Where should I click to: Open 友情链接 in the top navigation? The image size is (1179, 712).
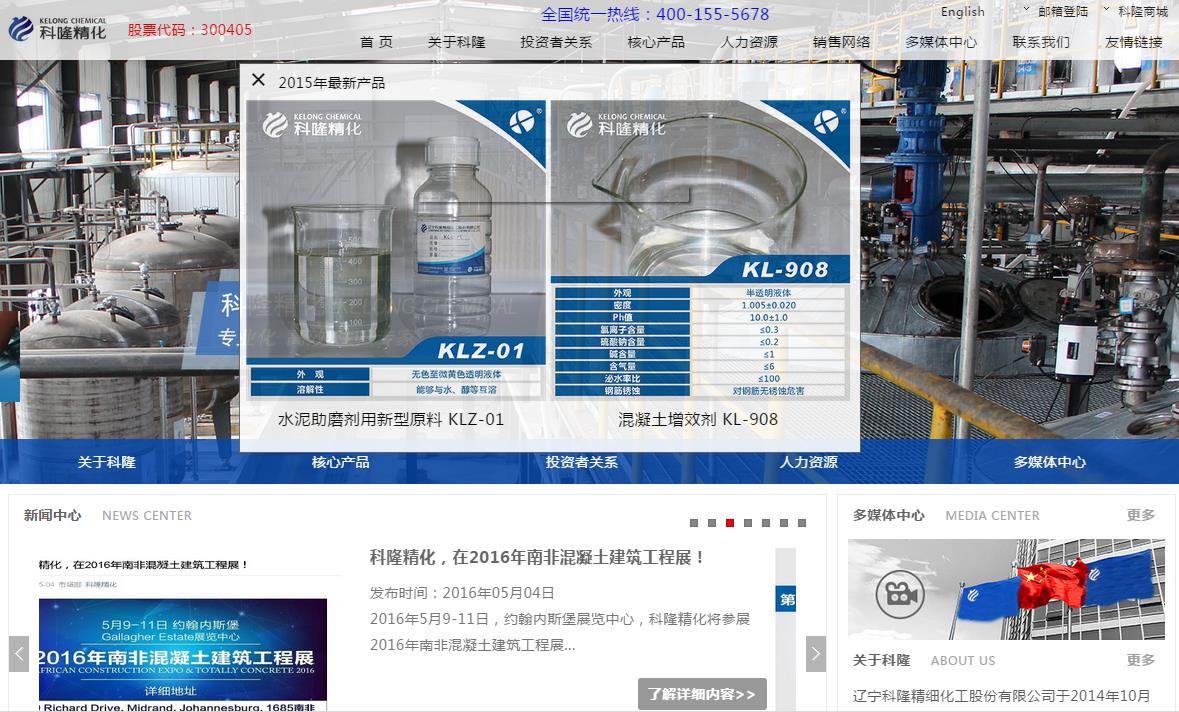1134,42
